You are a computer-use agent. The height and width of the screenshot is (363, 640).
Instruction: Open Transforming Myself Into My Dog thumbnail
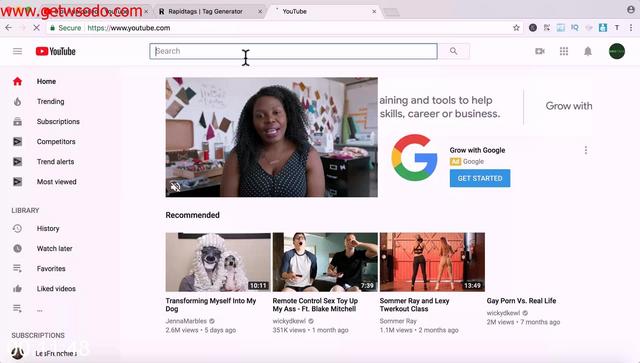pos(218,262)
